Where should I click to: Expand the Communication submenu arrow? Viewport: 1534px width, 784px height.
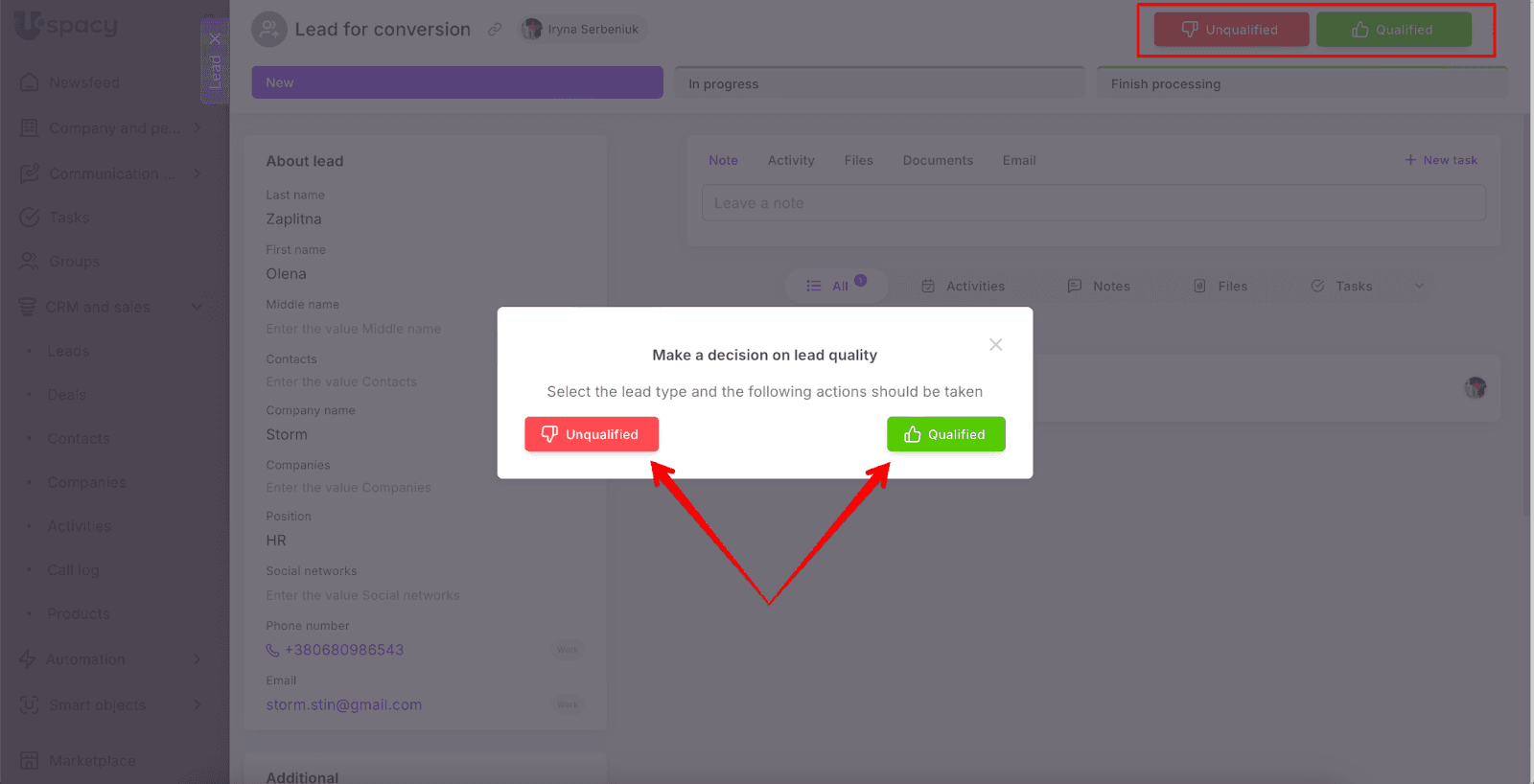(198, 173)
